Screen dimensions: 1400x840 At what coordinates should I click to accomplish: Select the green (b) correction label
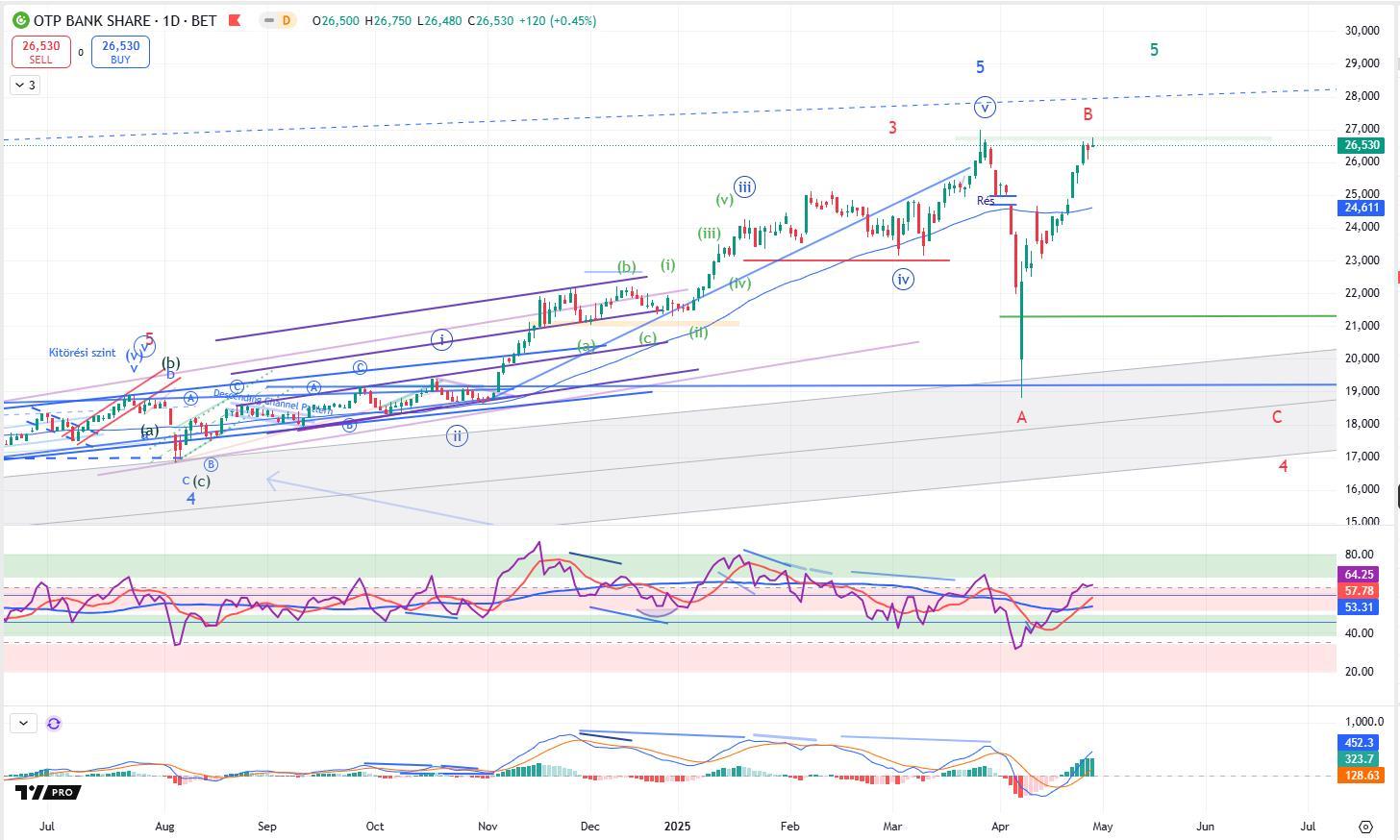pyautogui.click(x=627, y=267)
